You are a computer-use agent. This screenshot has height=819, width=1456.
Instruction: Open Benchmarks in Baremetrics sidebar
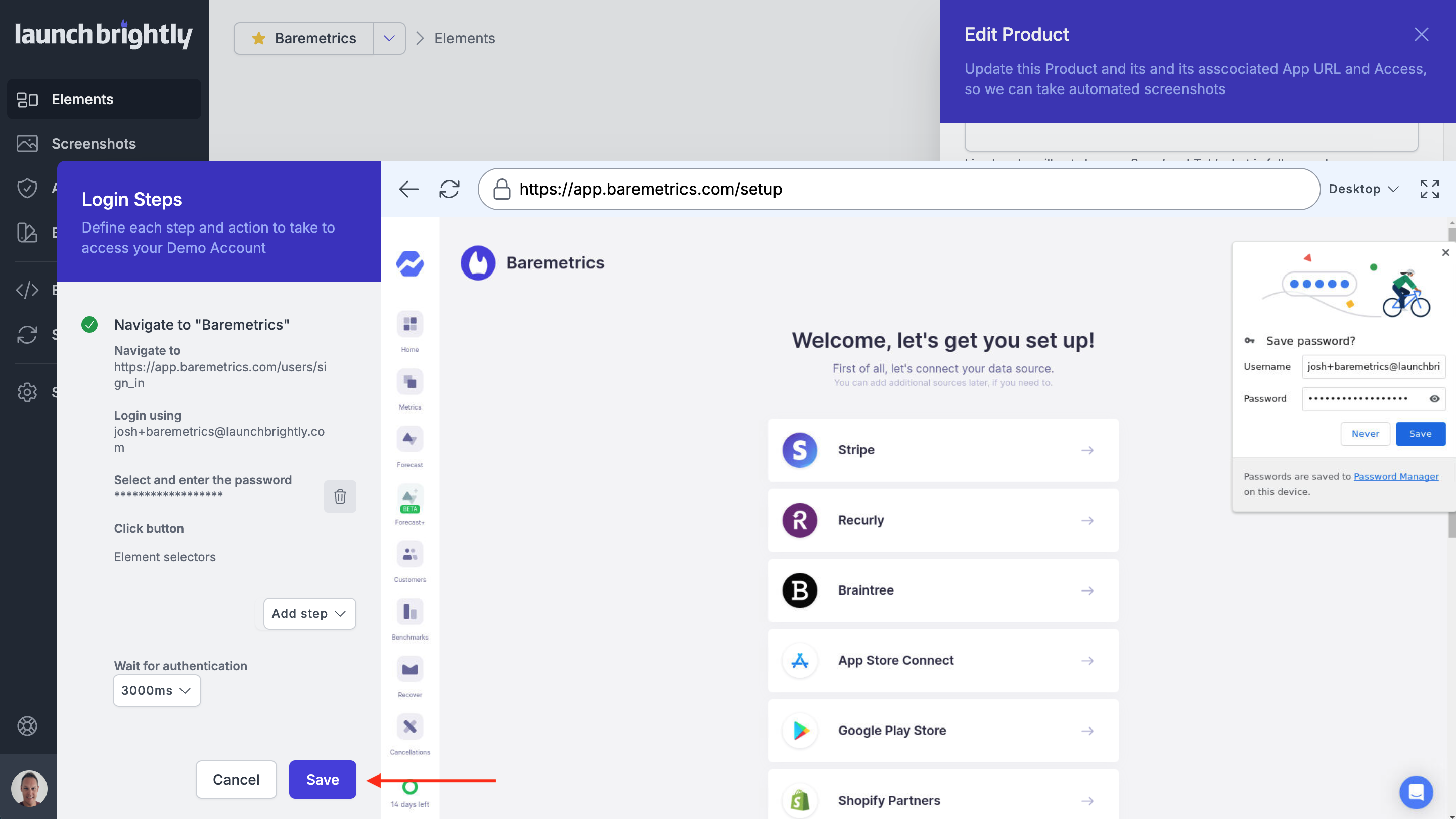pyautogui.click(x=410, y=620)
